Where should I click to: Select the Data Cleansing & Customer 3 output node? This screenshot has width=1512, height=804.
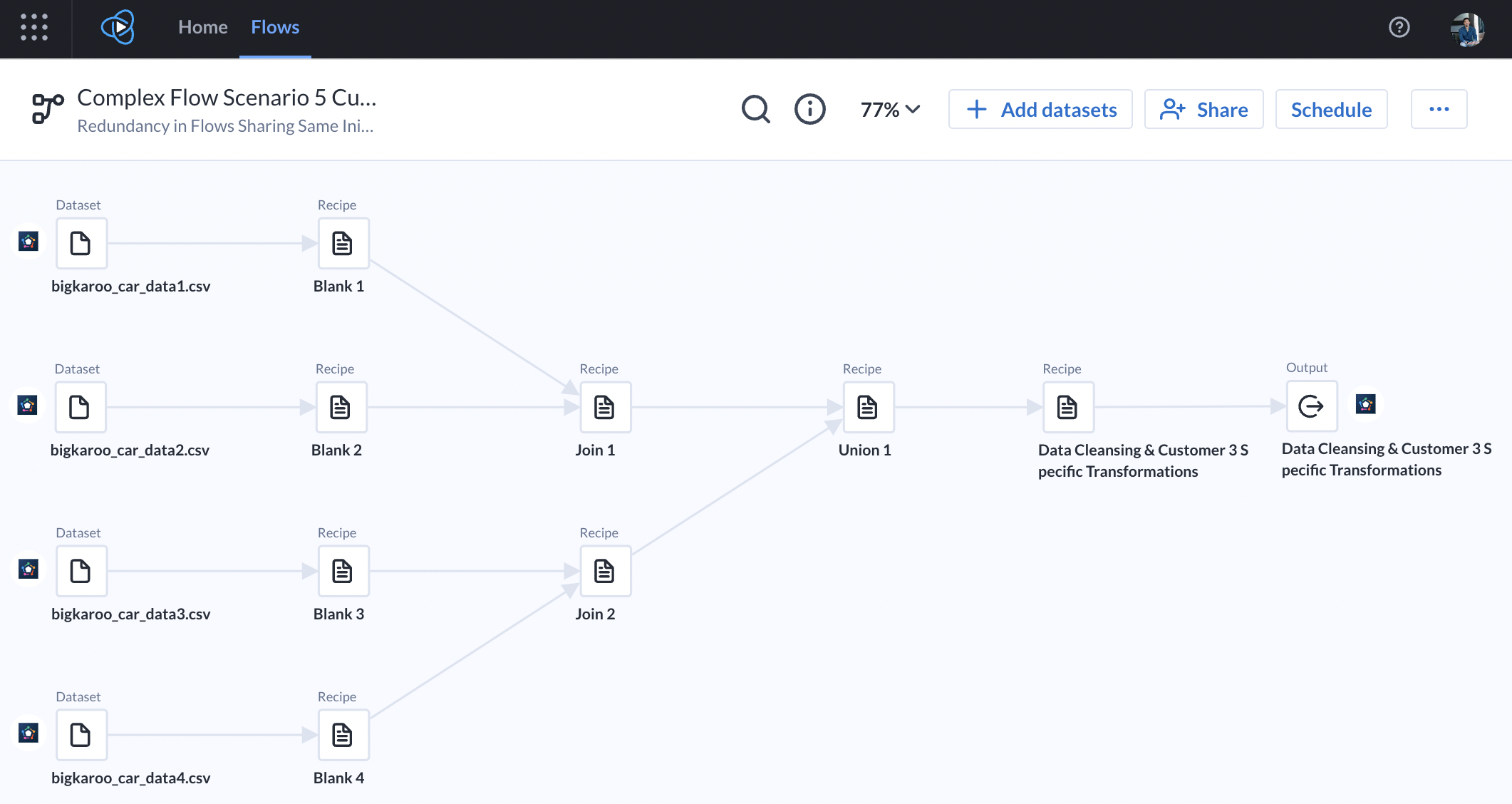pos(1311,406)
